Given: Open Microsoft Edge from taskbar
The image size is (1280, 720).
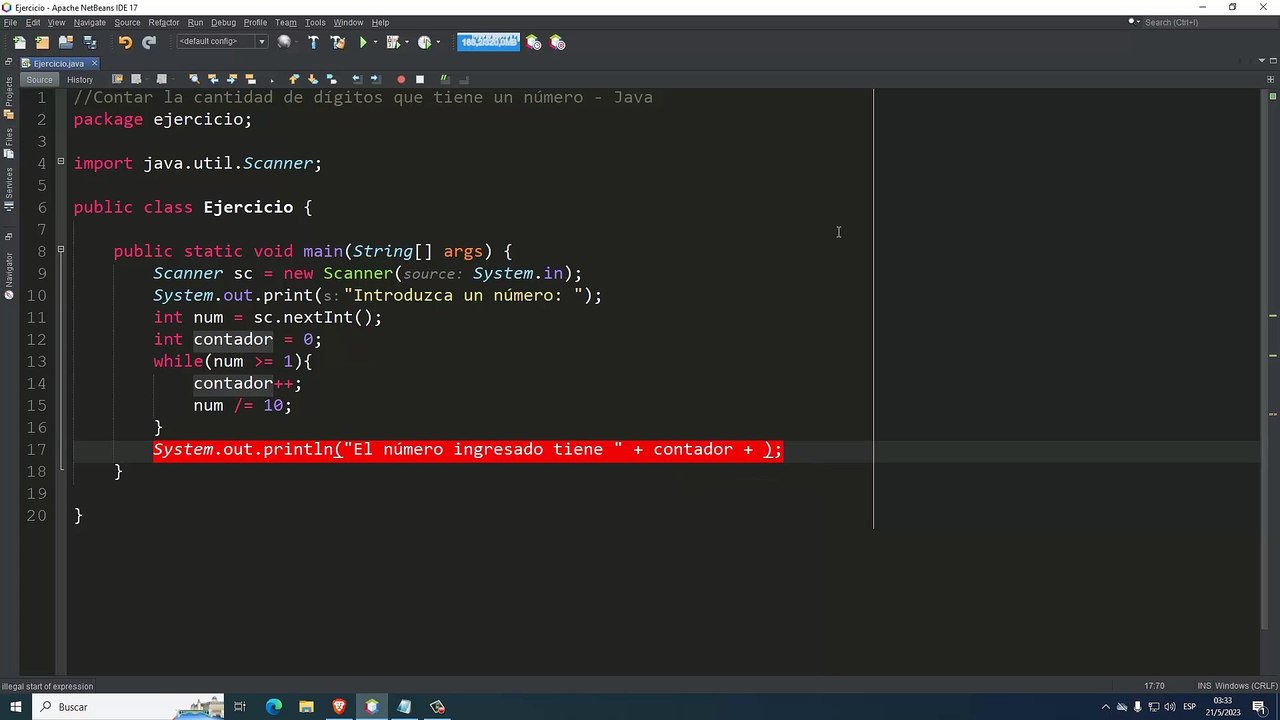Looking at the screenshot, I should (273, 707).
